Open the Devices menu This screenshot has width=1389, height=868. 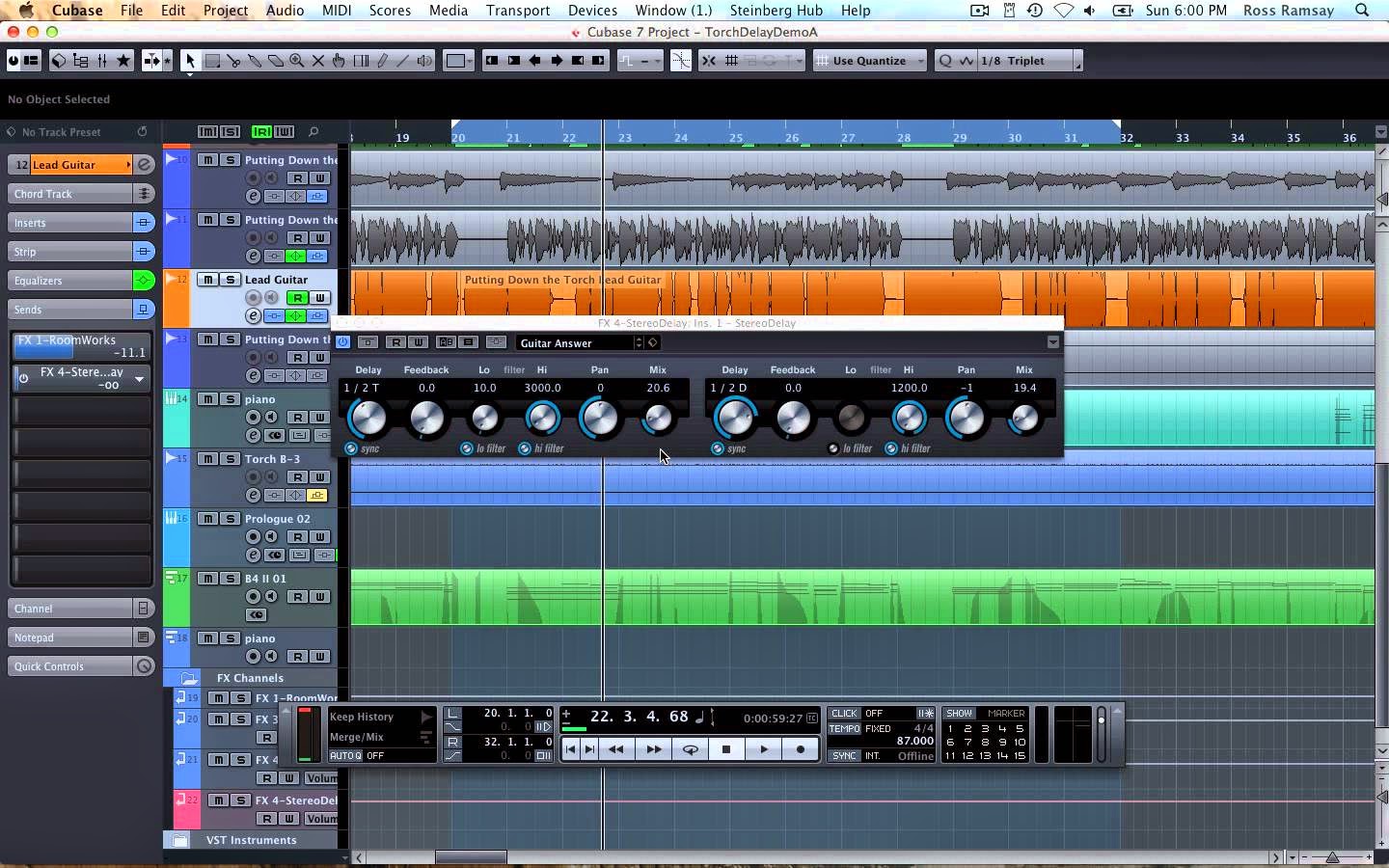coord(592,11)
